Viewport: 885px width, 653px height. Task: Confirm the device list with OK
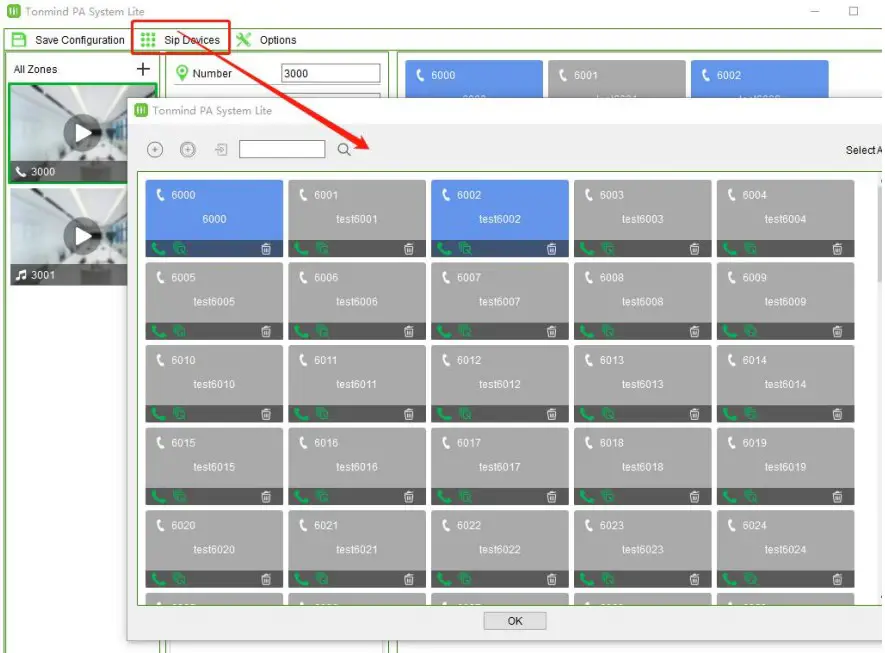[x=514, y=620]
